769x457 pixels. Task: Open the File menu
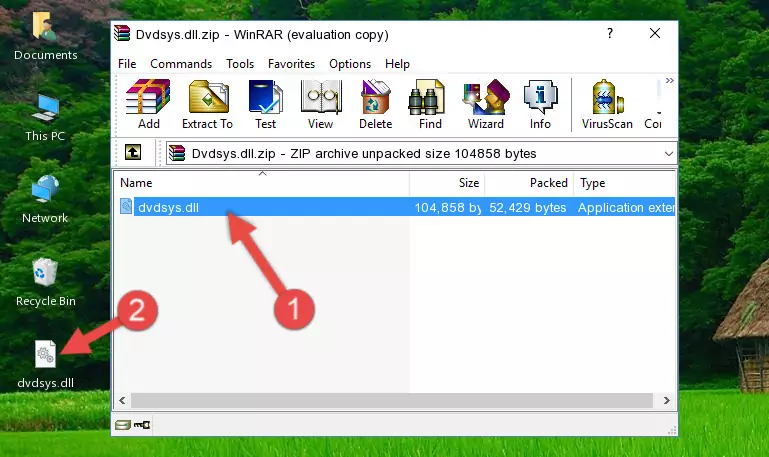127,64
